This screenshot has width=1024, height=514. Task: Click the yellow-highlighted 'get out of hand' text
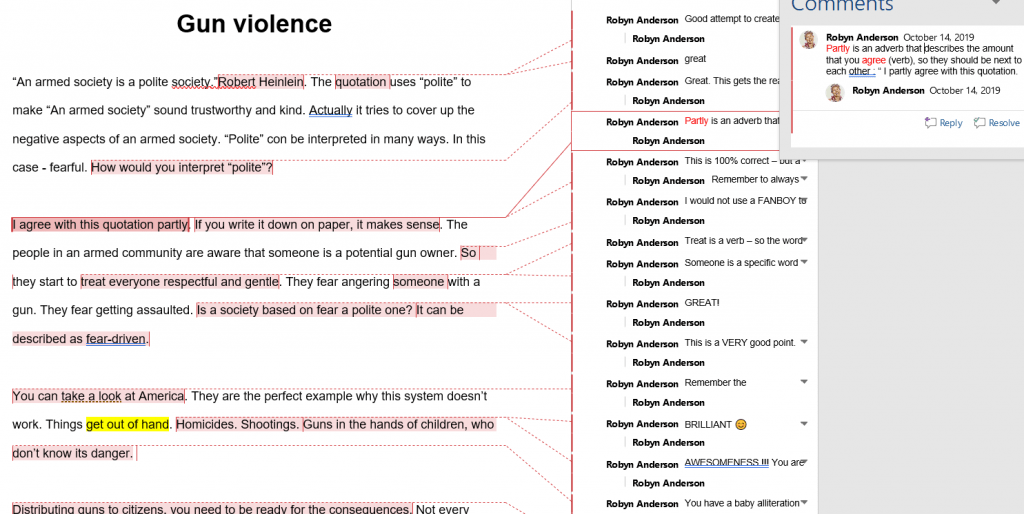tap(127, 424)
